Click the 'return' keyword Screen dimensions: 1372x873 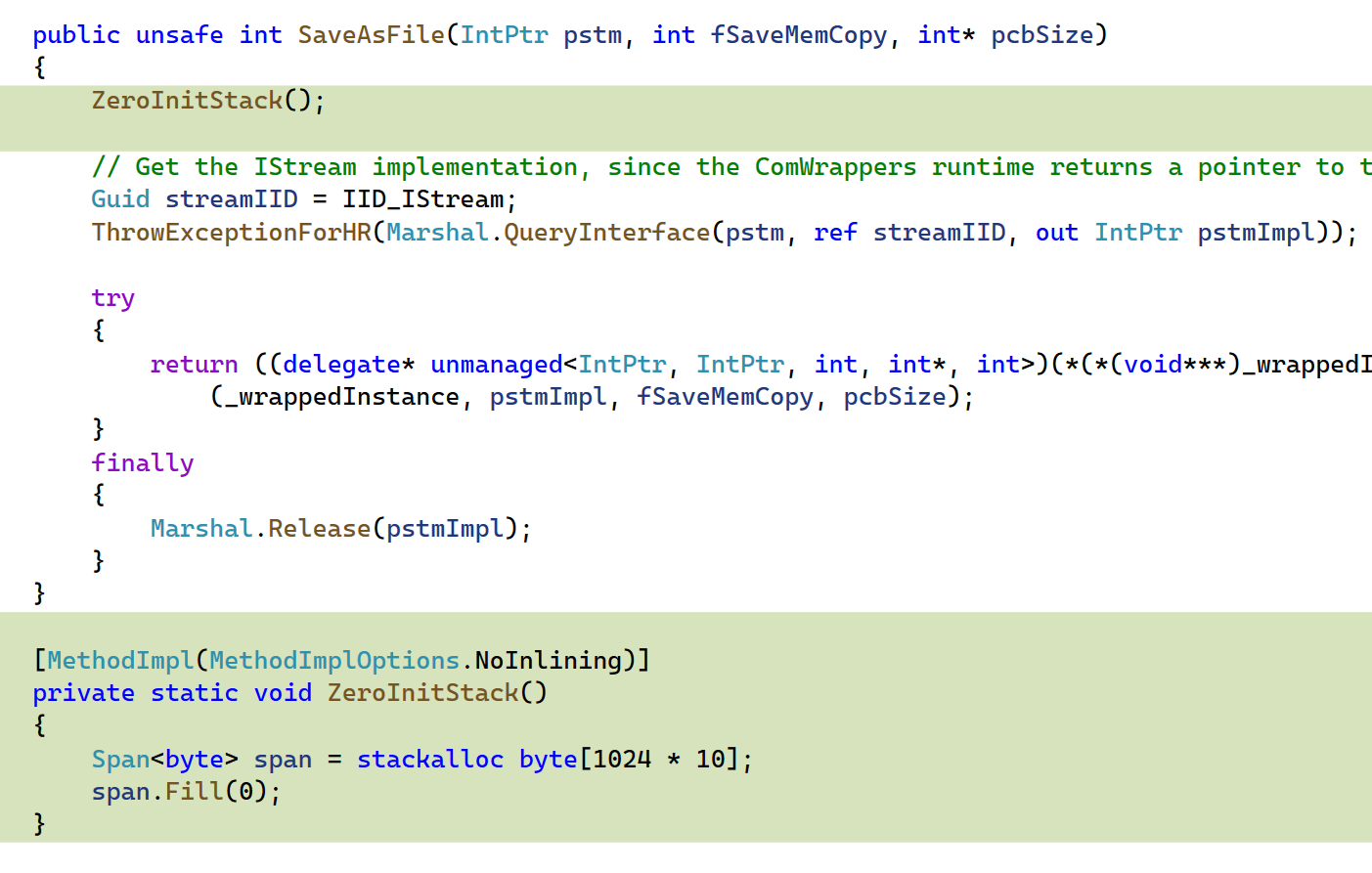click(x=194, y=365)
